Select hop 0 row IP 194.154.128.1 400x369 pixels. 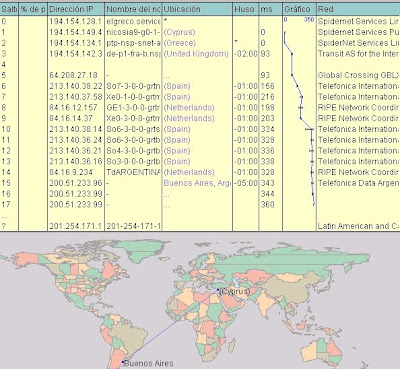(76, 21)
